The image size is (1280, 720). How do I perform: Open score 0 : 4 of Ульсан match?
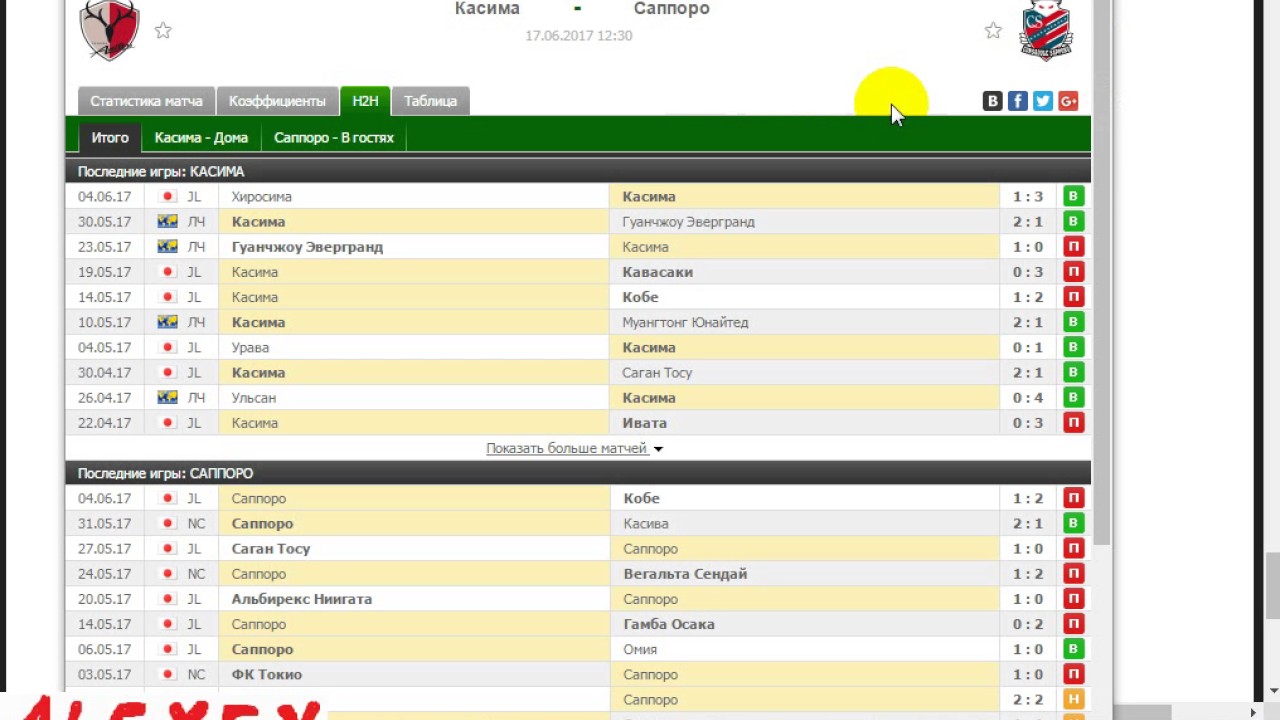click(x=1027, y=398)
